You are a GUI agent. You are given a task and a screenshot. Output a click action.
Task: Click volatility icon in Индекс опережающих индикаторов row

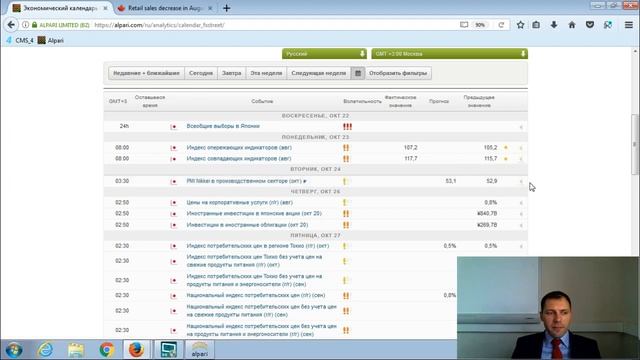[346, 148]
